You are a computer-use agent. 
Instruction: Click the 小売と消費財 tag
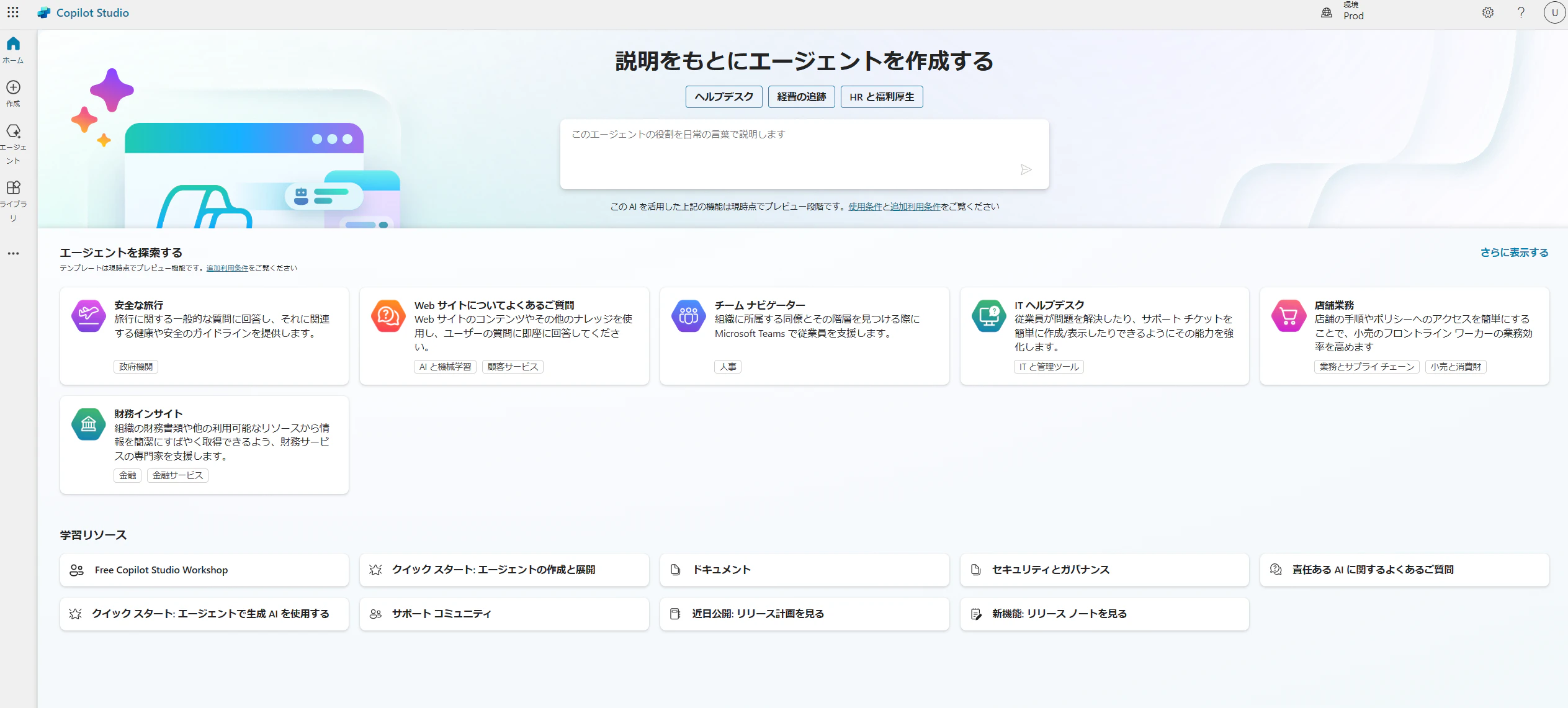tap(1456, 367)
